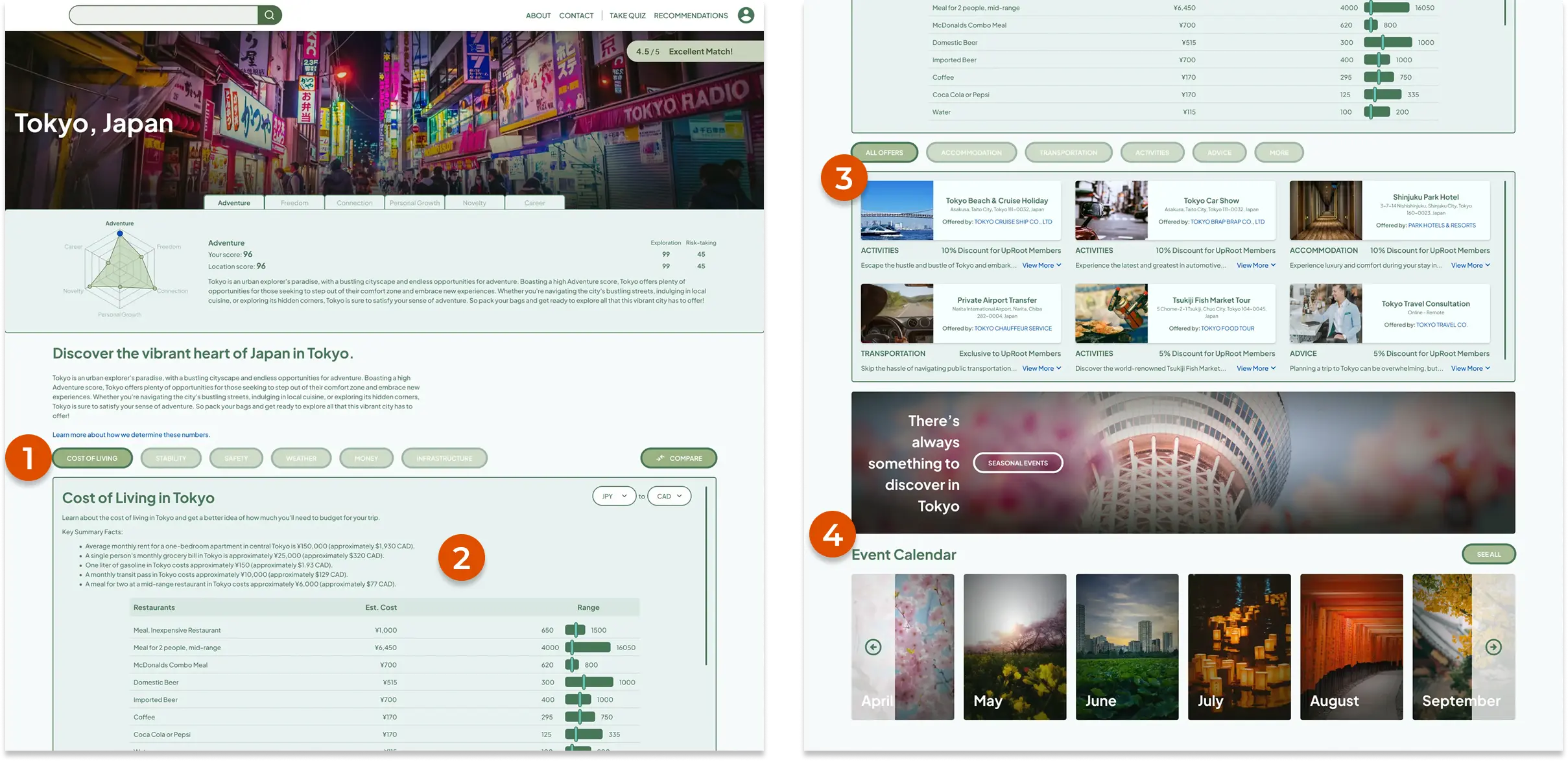Open the user profile avatar icon

tap(746, 15)
